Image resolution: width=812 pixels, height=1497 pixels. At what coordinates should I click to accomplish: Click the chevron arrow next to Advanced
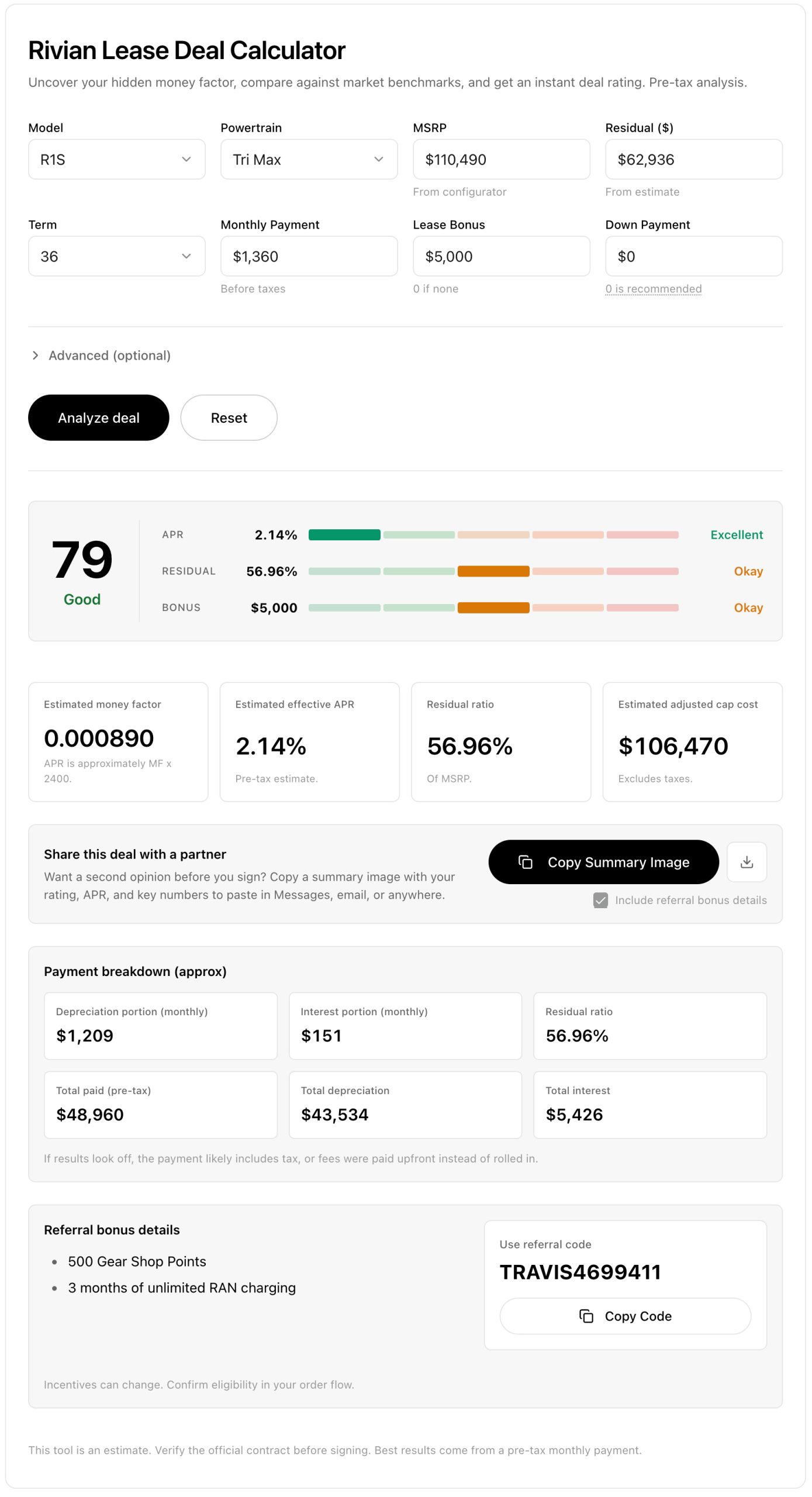tap(36, 356)
